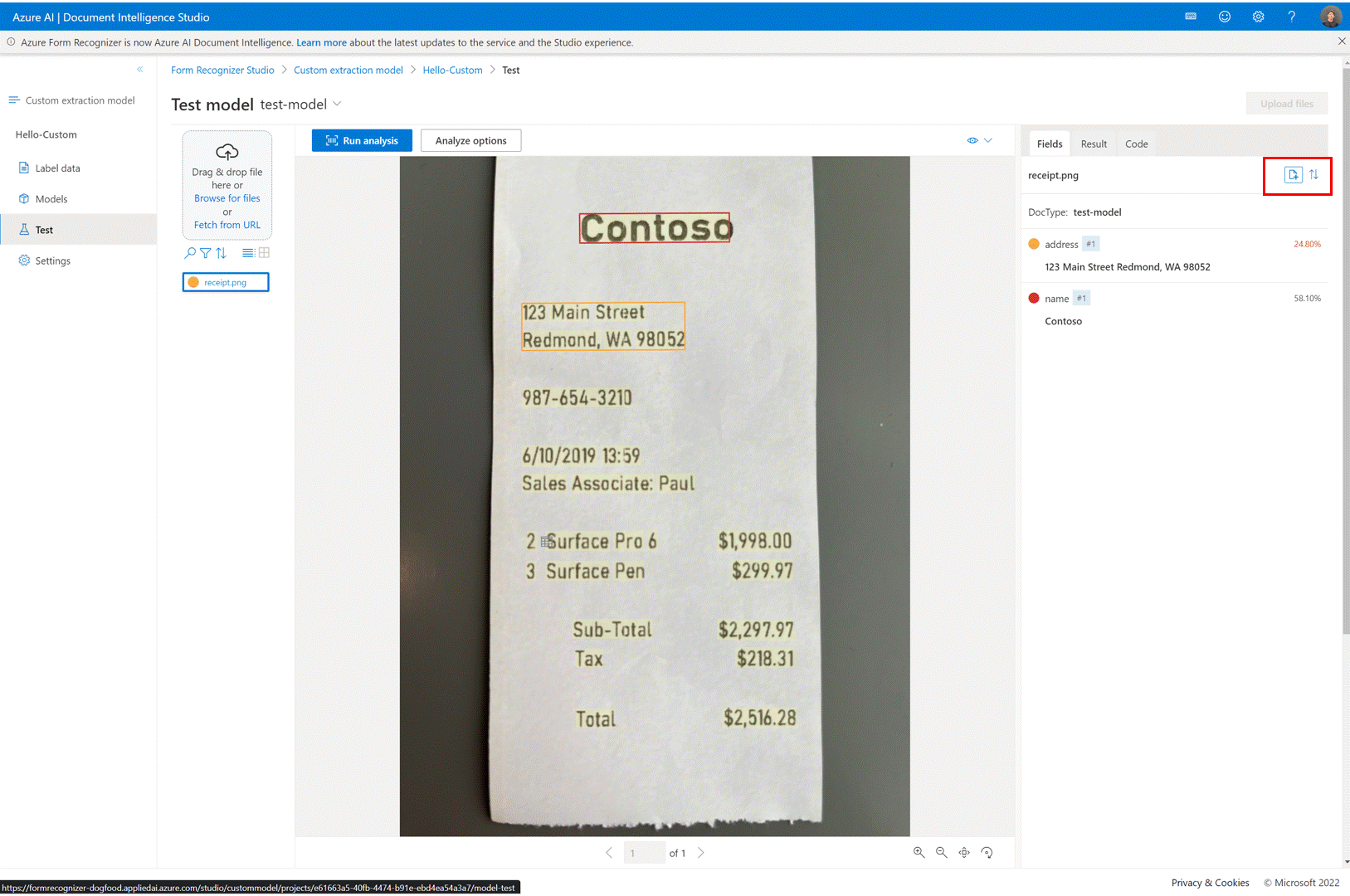Zoom in on the receipt image

pyautogui.click(x=919, y=852)
